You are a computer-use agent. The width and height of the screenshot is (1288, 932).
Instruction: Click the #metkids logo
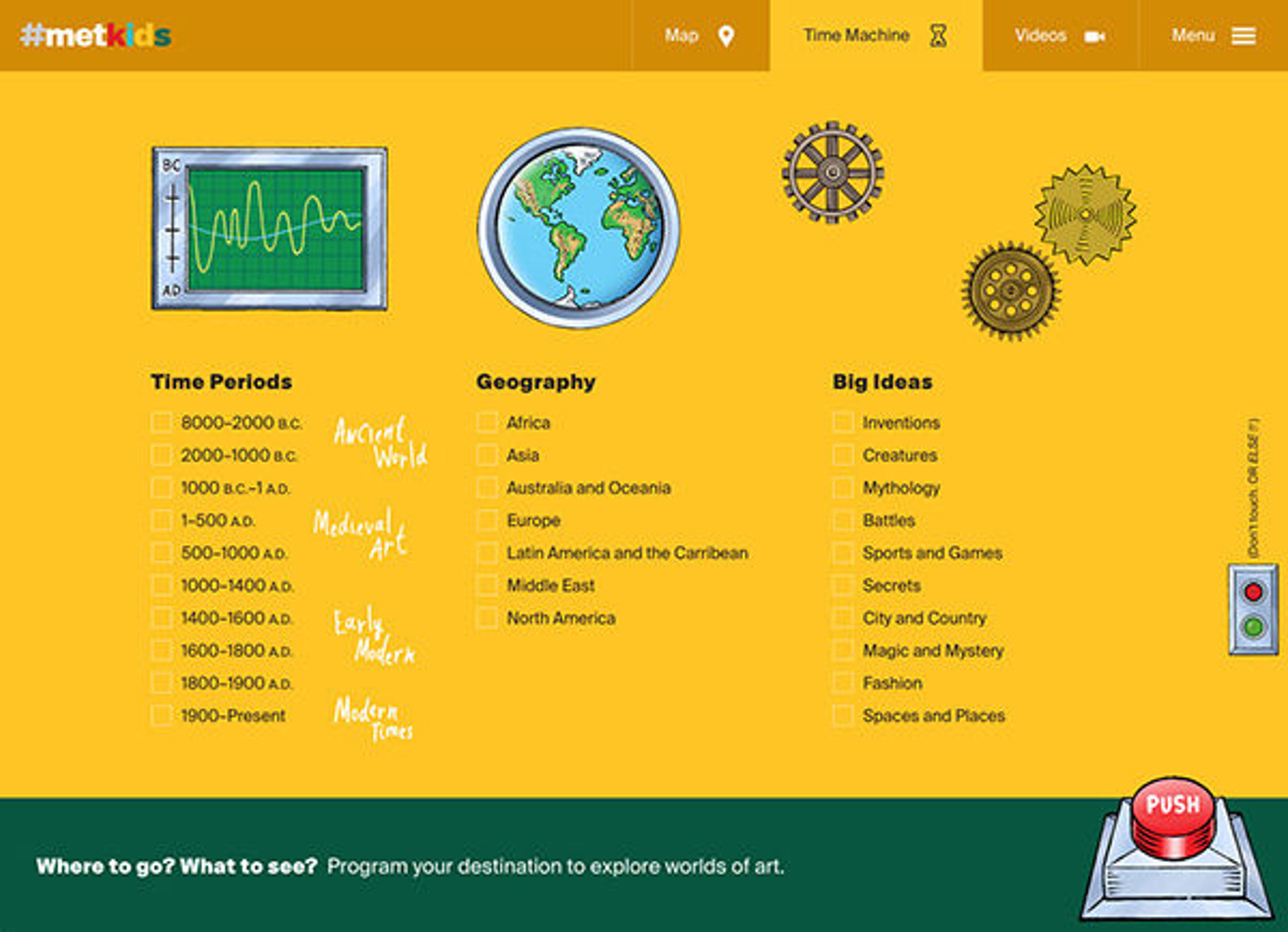tap(95, 36)
